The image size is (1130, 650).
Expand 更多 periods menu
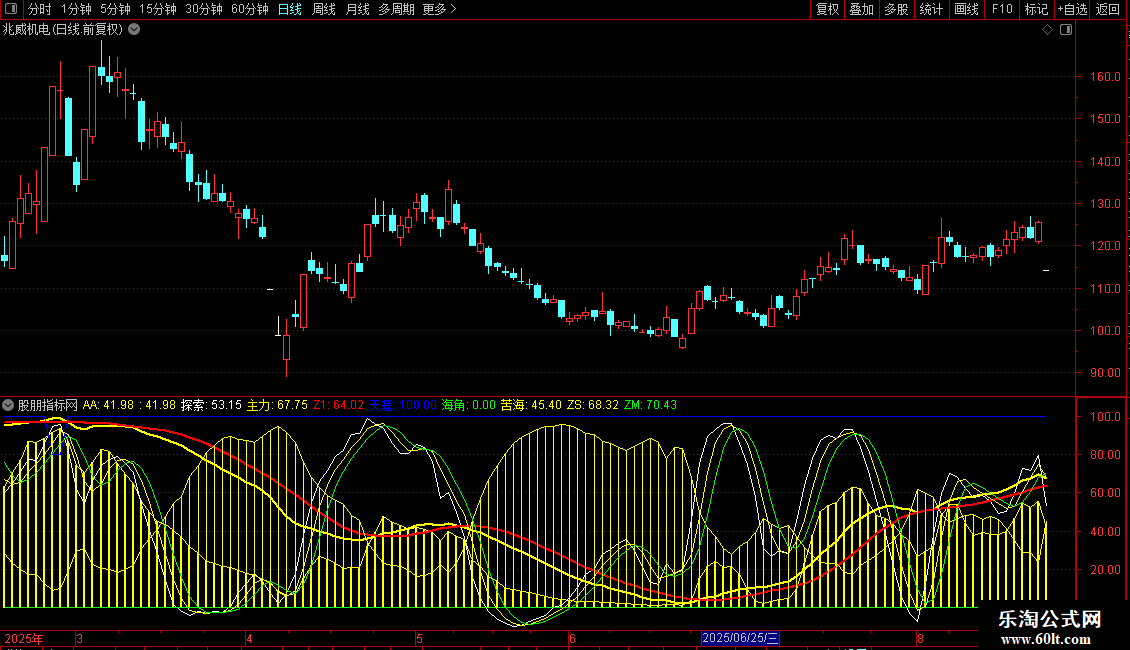tap(439, 9)
